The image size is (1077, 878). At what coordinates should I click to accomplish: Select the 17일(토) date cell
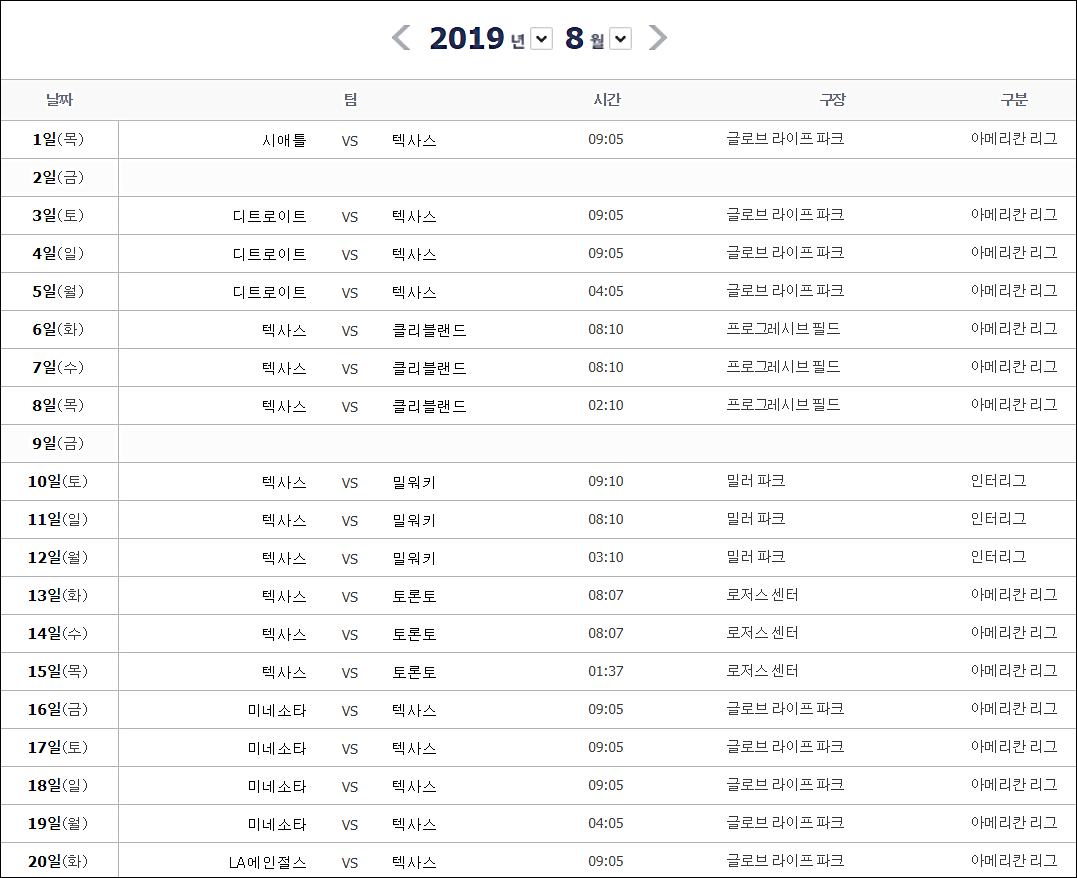click(58, 747)
